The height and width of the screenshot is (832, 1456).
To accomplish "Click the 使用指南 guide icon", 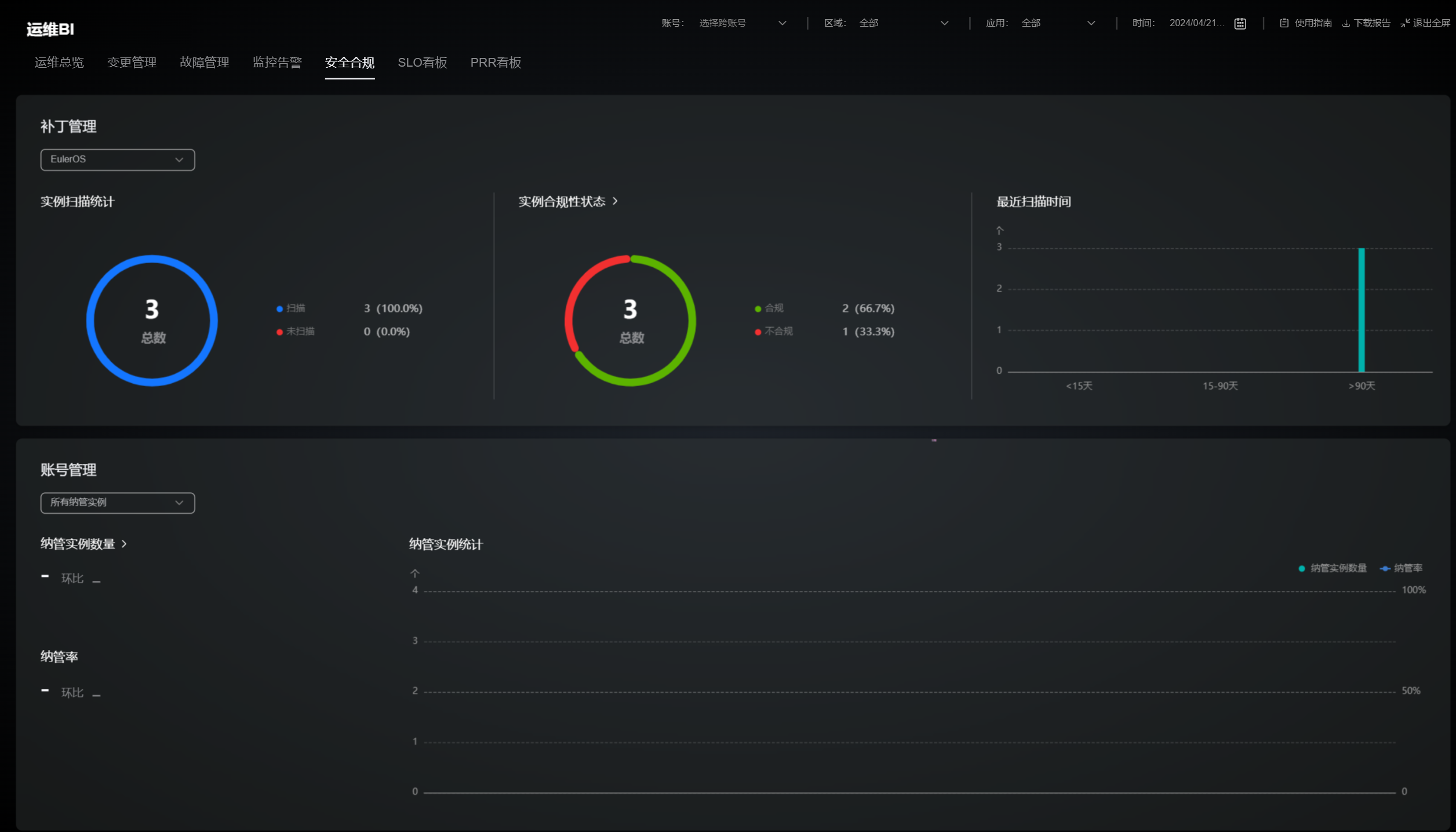I will click(x=1284, y=23).
